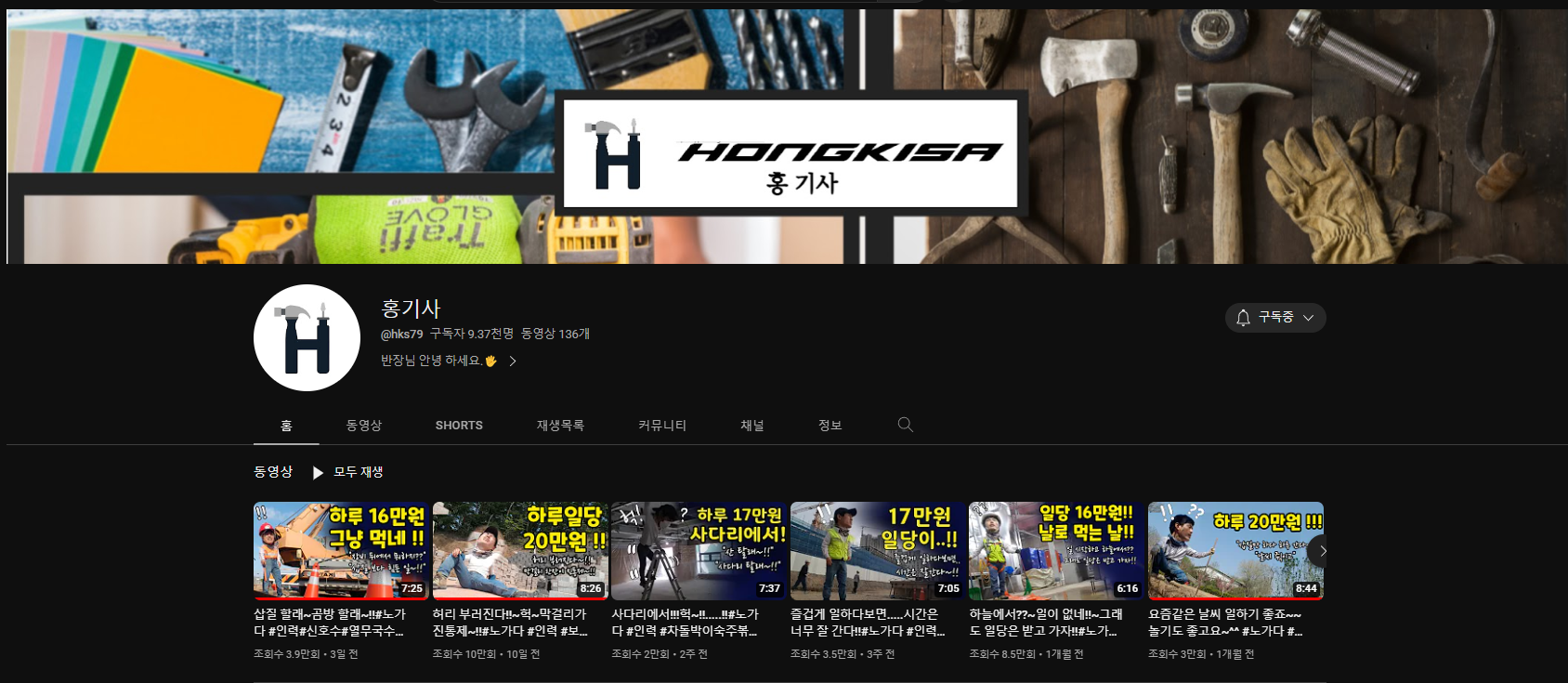The height and width of the screenshot is (683, 1568).
Task: Go to the 커뮤니티 tab
Action: 662,426
